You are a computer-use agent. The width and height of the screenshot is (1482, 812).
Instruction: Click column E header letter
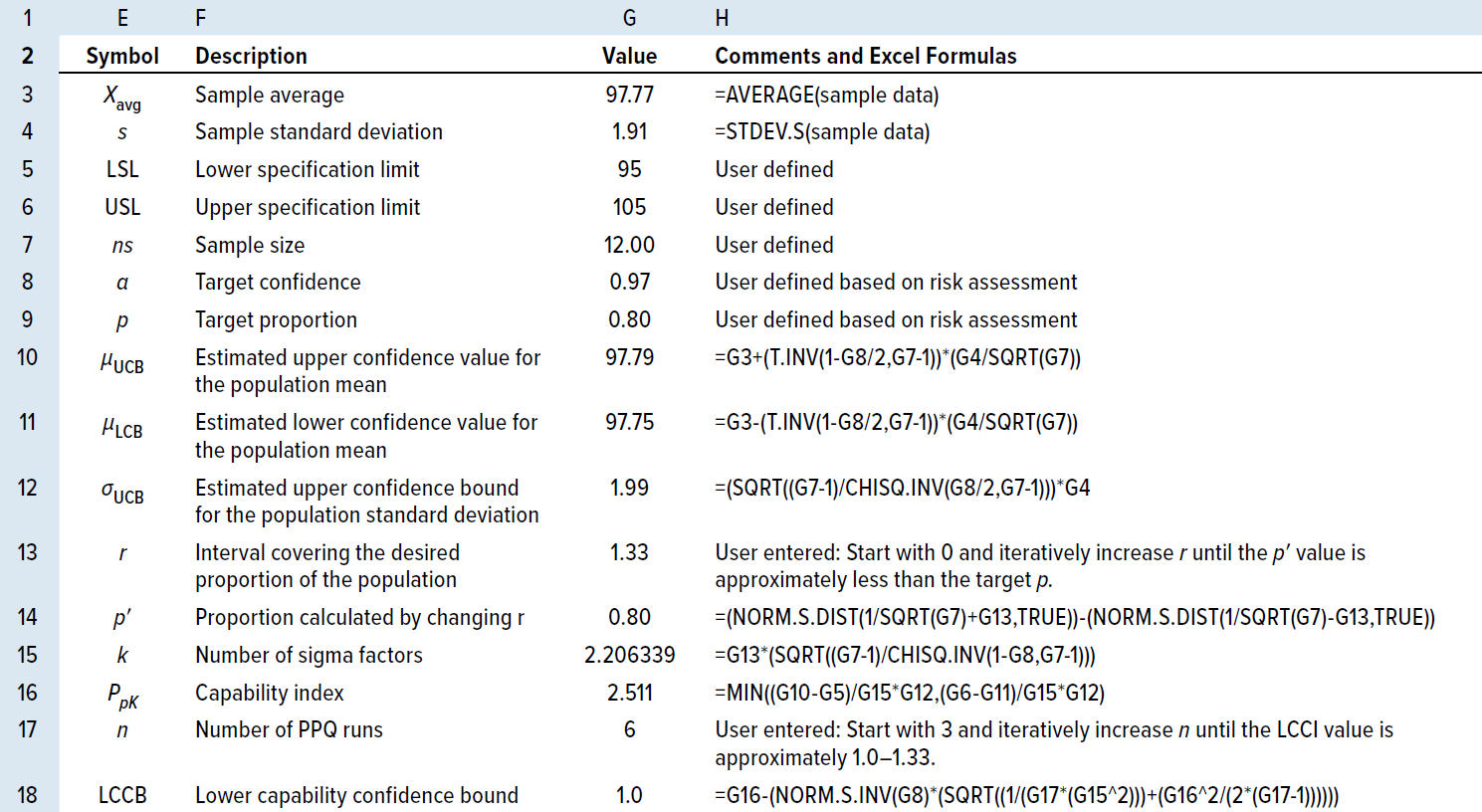click(x=122, y=18)
